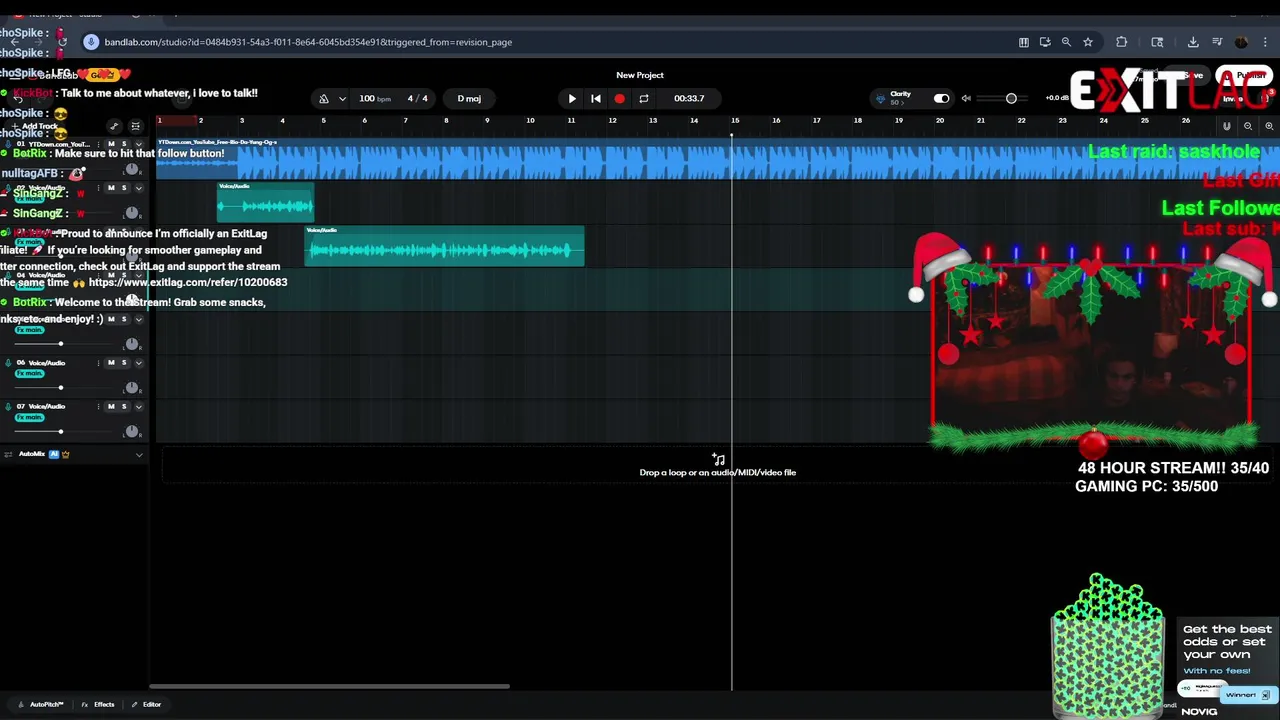The width and height of the screenshot is (1280, 720).
Task: Click the track 06 microphone icon
Action: (8, 363)
